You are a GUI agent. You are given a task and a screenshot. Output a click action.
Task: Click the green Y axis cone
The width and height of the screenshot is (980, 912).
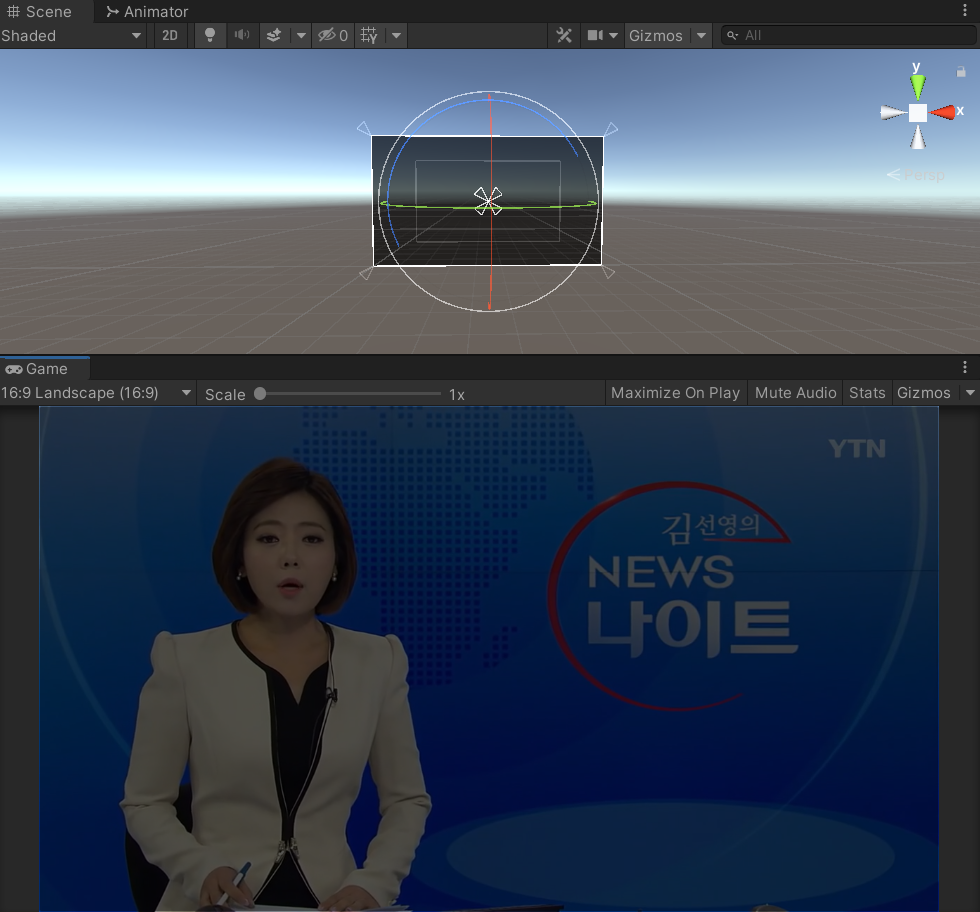[918, 86]
